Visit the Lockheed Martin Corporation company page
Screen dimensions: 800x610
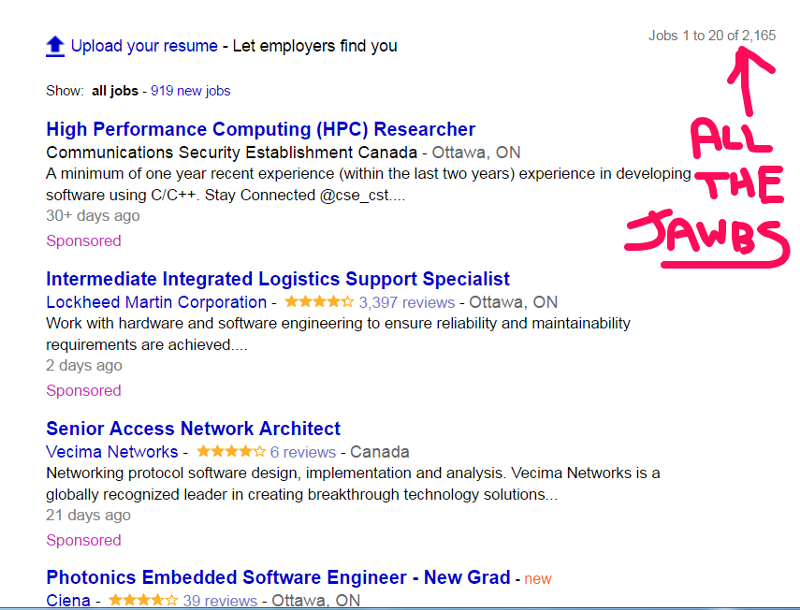(x=156, y=302)
